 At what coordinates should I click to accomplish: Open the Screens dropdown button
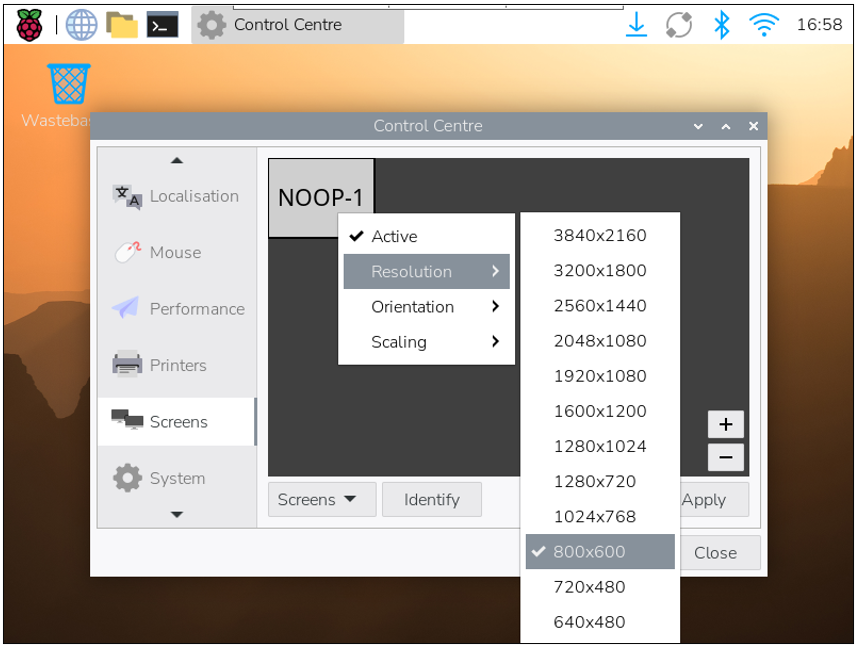[322, 500]
